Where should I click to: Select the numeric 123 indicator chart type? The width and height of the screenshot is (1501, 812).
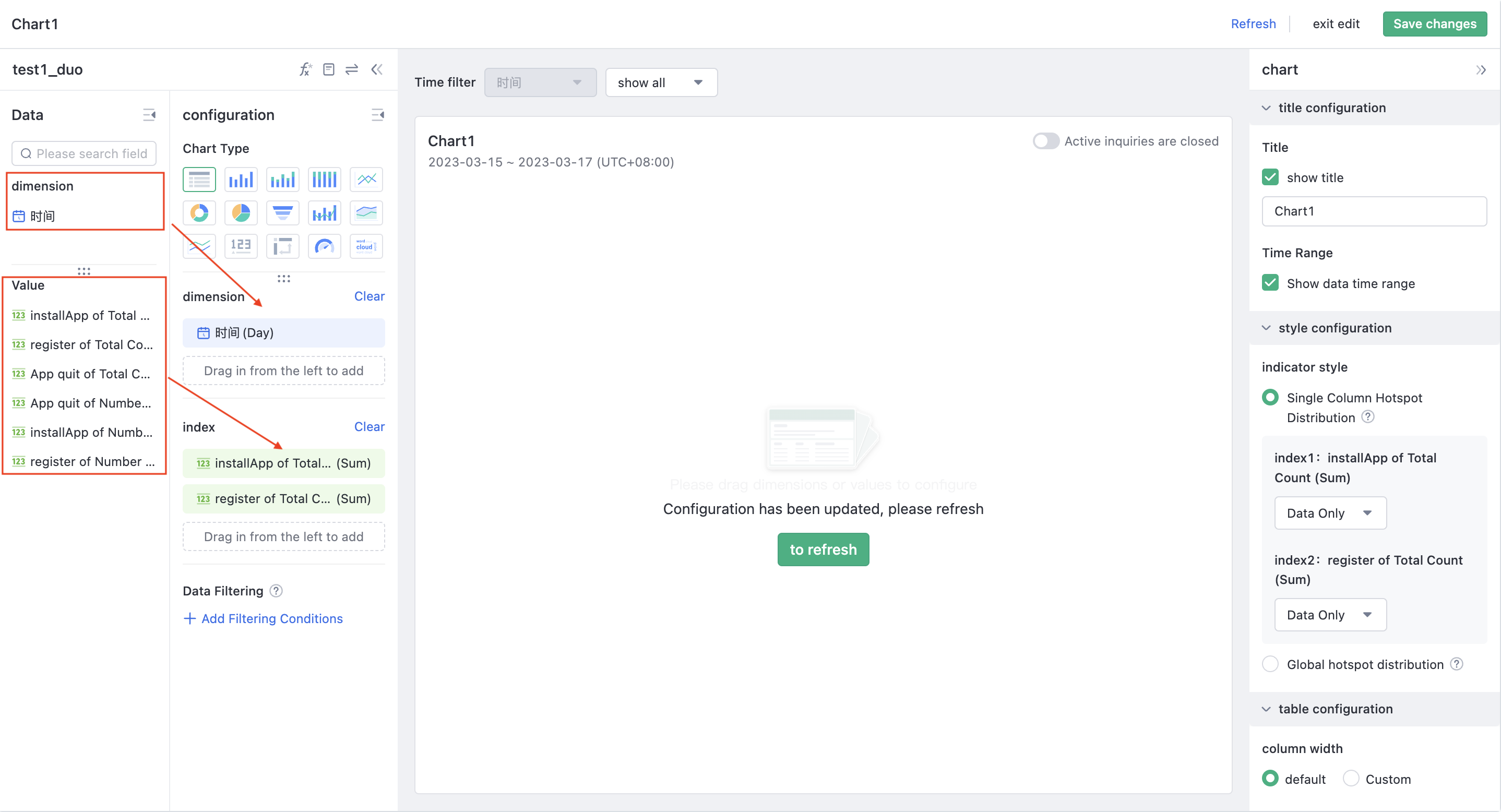coord(241,246)
